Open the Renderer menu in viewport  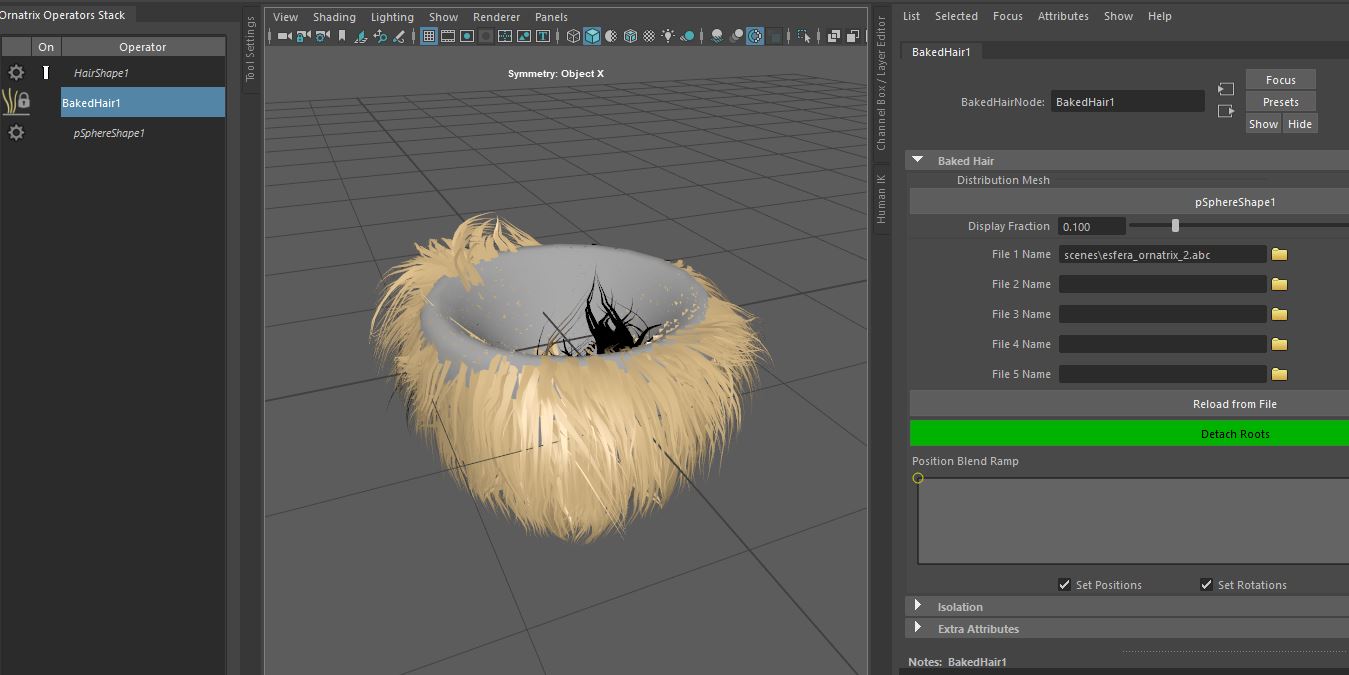click(x=496, y=17)
